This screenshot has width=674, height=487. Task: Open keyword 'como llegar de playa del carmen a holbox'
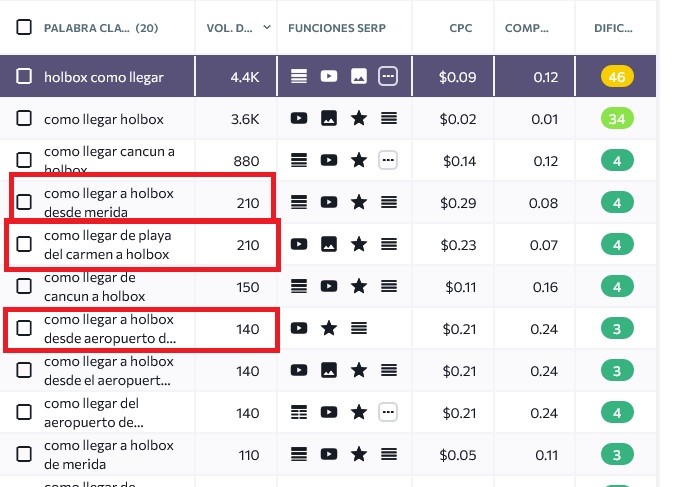point(107,245)
